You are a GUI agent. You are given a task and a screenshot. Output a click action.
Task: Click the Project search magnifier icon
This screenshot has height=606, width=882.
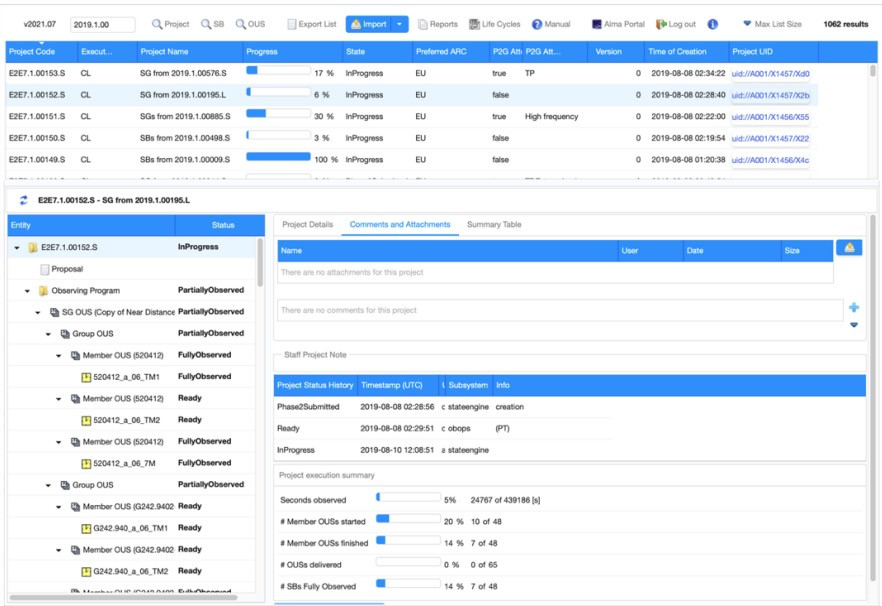coord(156,24)
